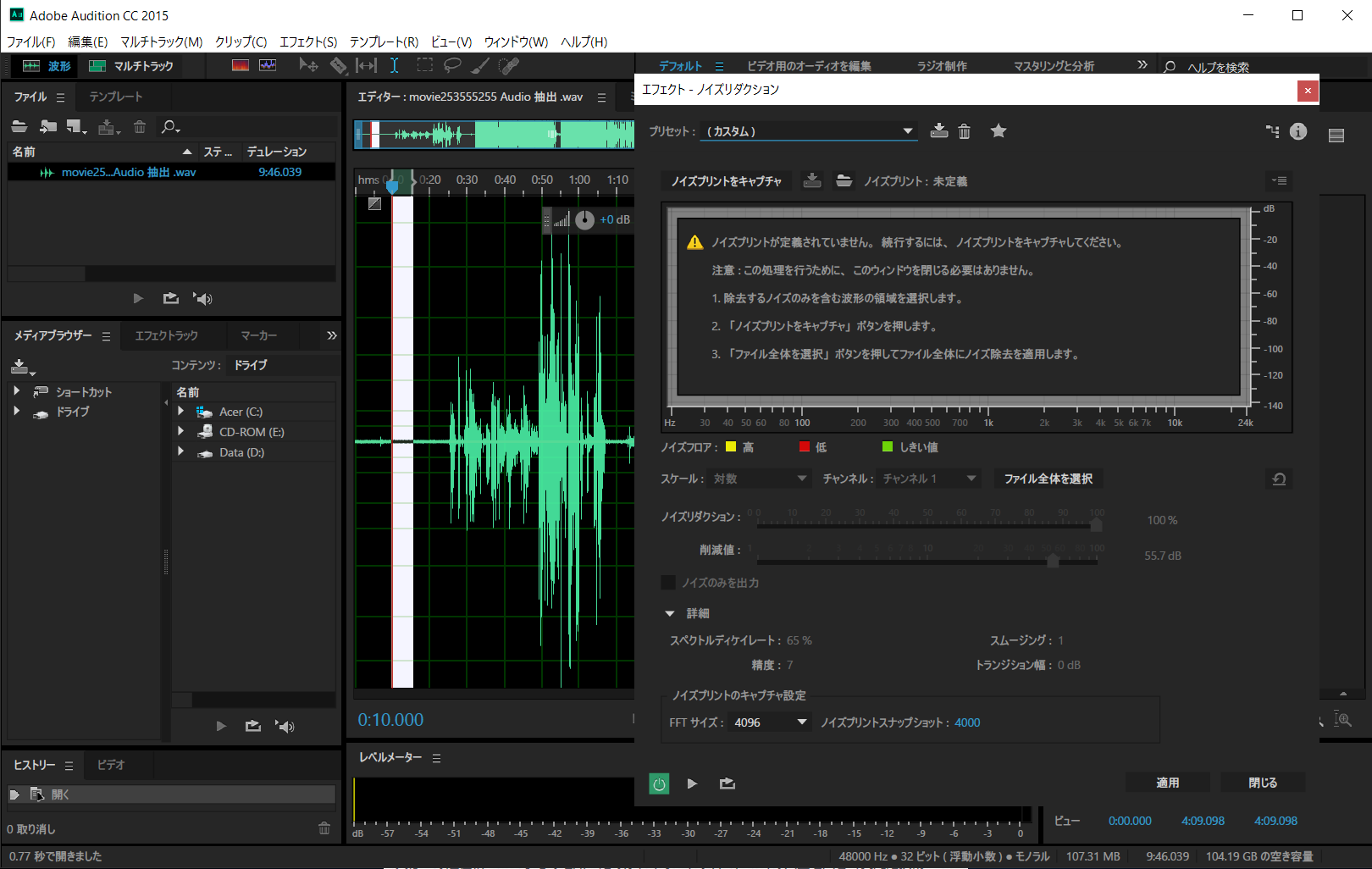Show the spectral pitch display
Screen dimensions: 1372x869
pyautogui.click(x=268, y=65)
